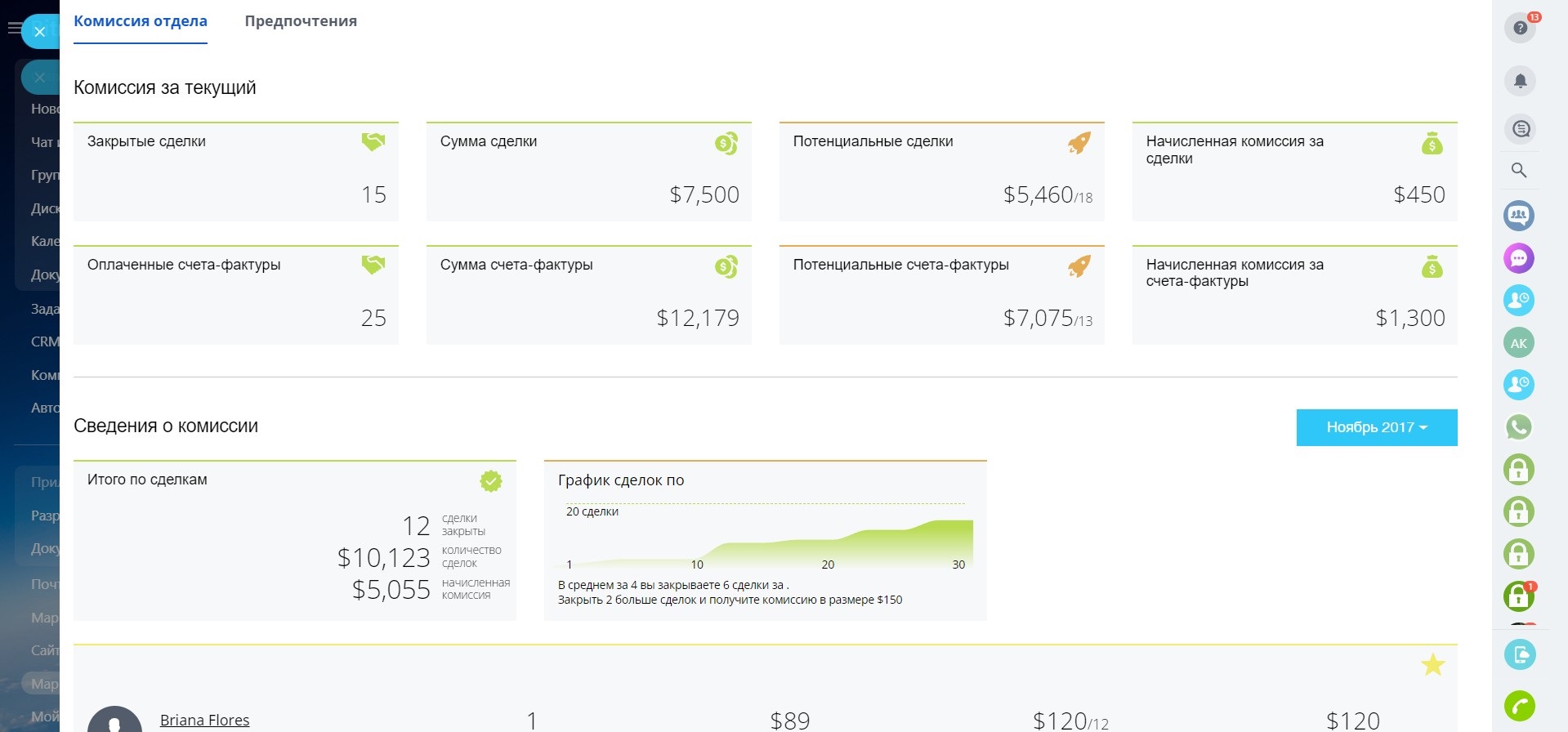Click the purple chat bubble icon

point(1519,258)
